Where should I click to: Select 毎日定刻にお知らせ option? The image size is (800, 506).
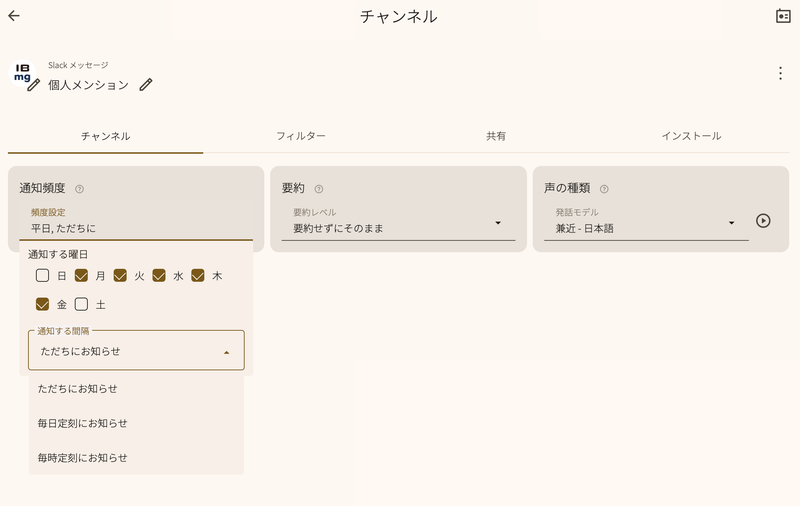pos(136,423)
